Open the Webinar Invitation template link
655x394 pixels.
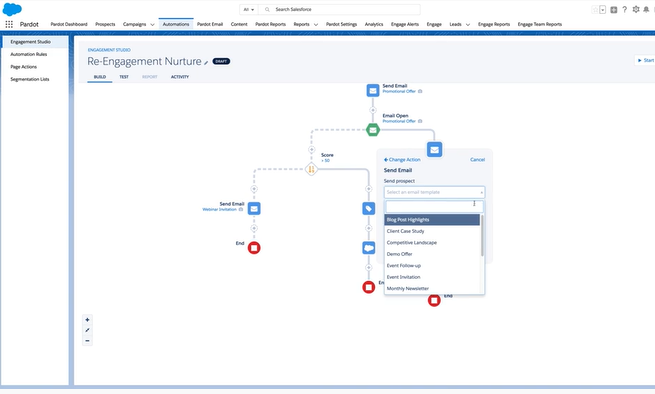pyautogui.click(x=220, y=209)
